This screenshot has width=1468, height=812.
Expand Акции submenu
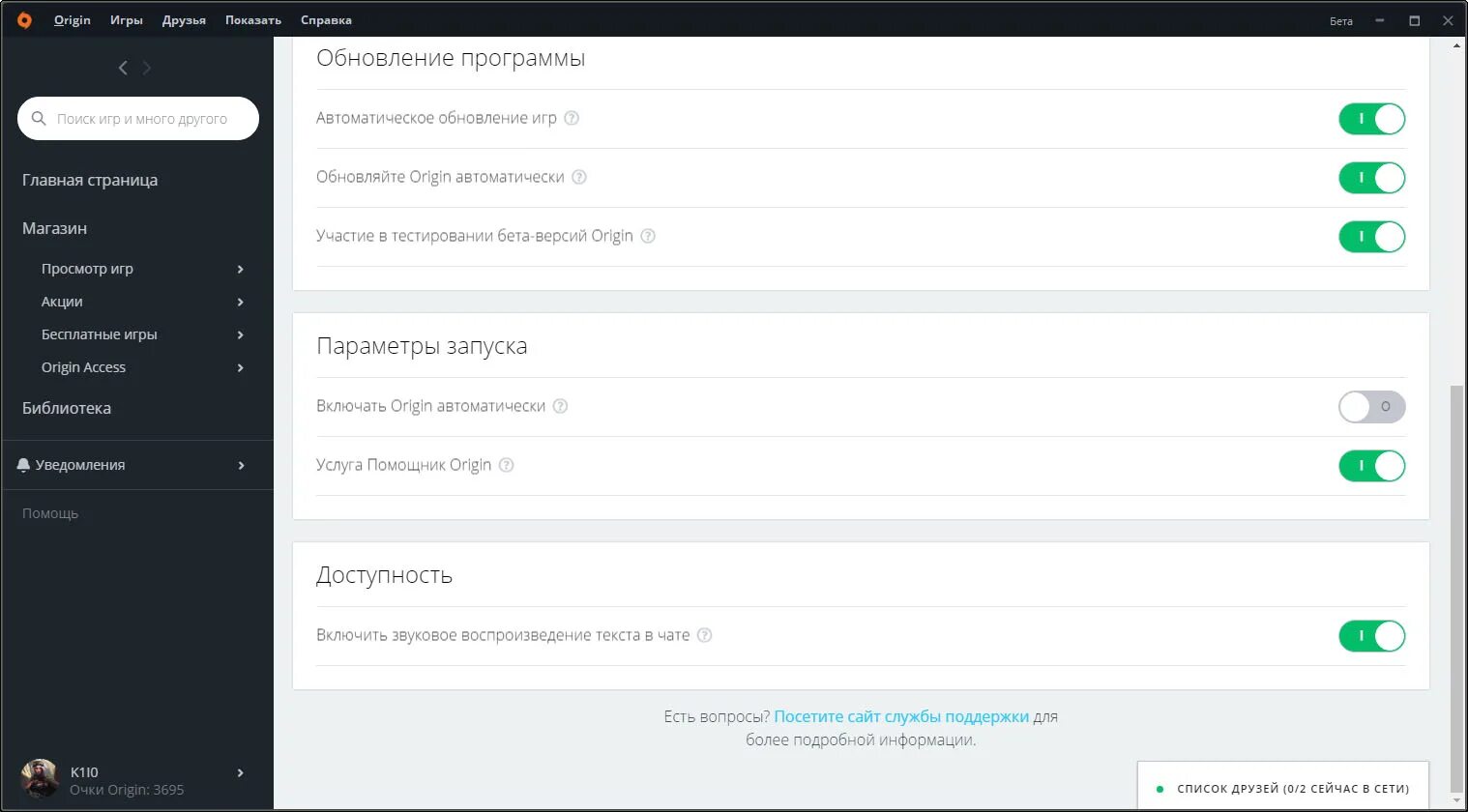point(241,302)
